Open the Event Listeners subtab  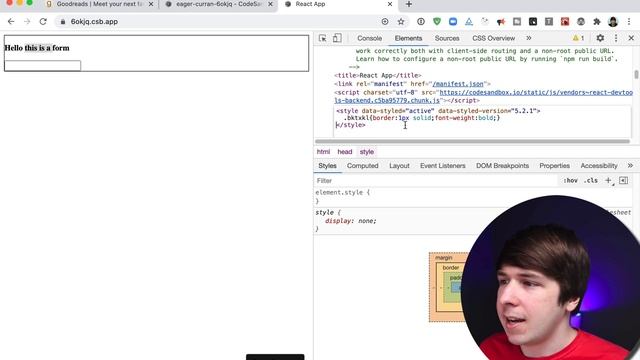pos(442,166)
